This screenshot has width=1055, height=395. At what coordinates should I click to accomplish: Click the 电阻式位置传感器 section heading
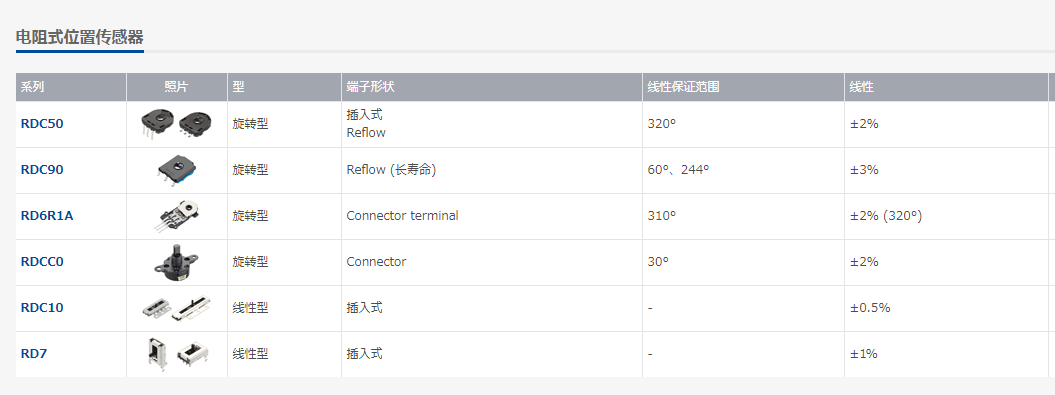(79, 37)
